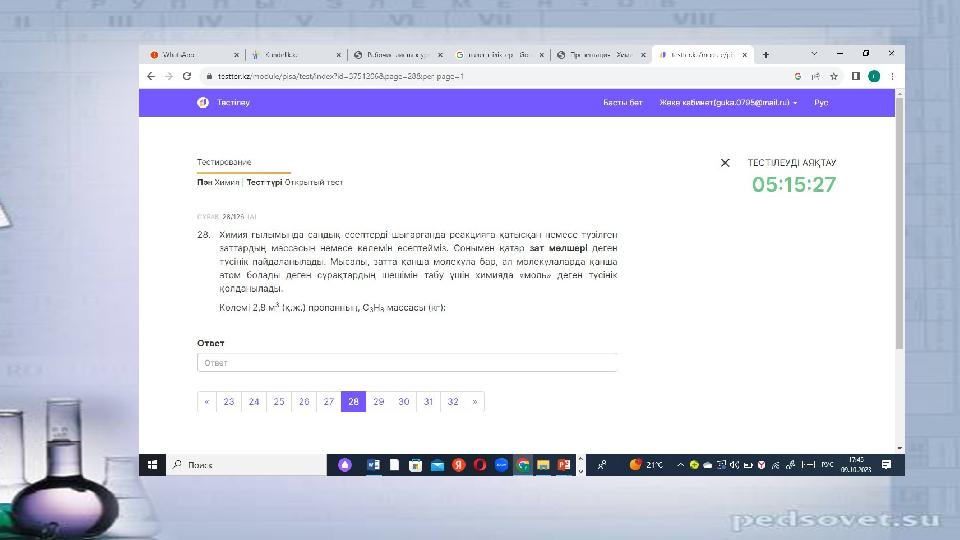Expand the tab search chevron

click(x=814, y=54)
